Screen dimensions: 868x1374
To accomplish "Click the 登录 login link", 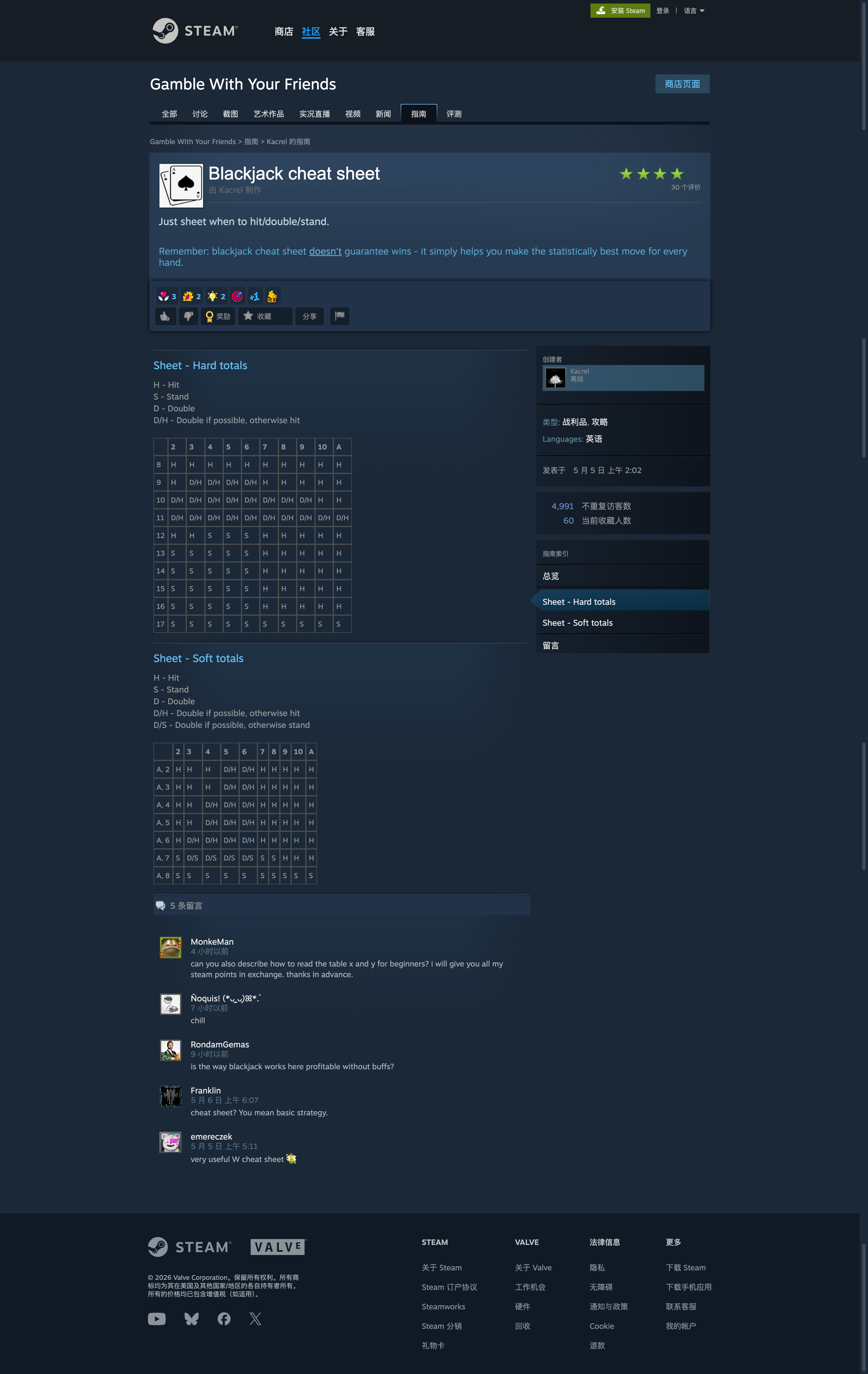I will click(662, 11).
